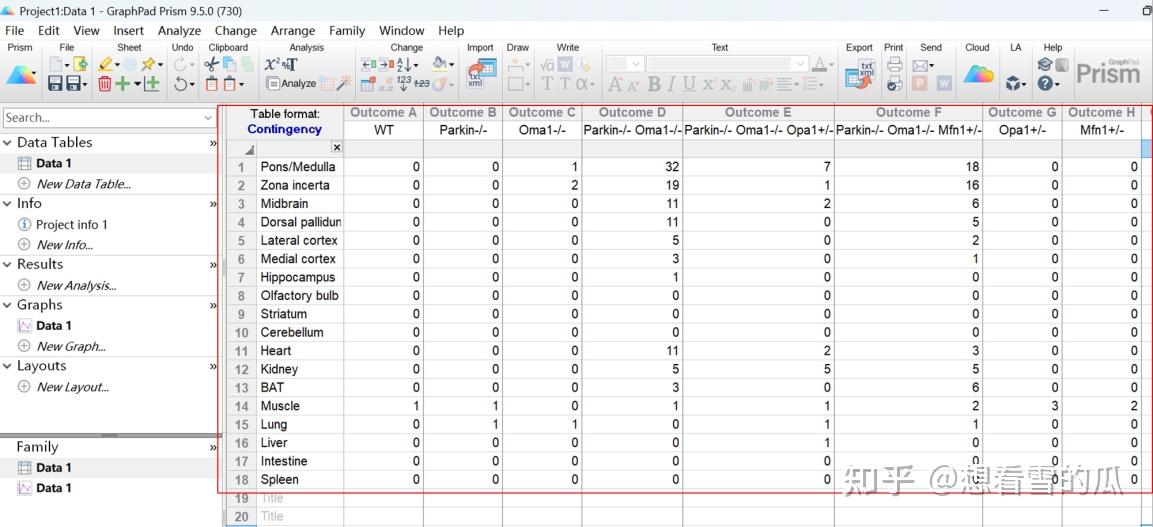
Task: Click the LA cube icon
Action: click(1013, 84)
